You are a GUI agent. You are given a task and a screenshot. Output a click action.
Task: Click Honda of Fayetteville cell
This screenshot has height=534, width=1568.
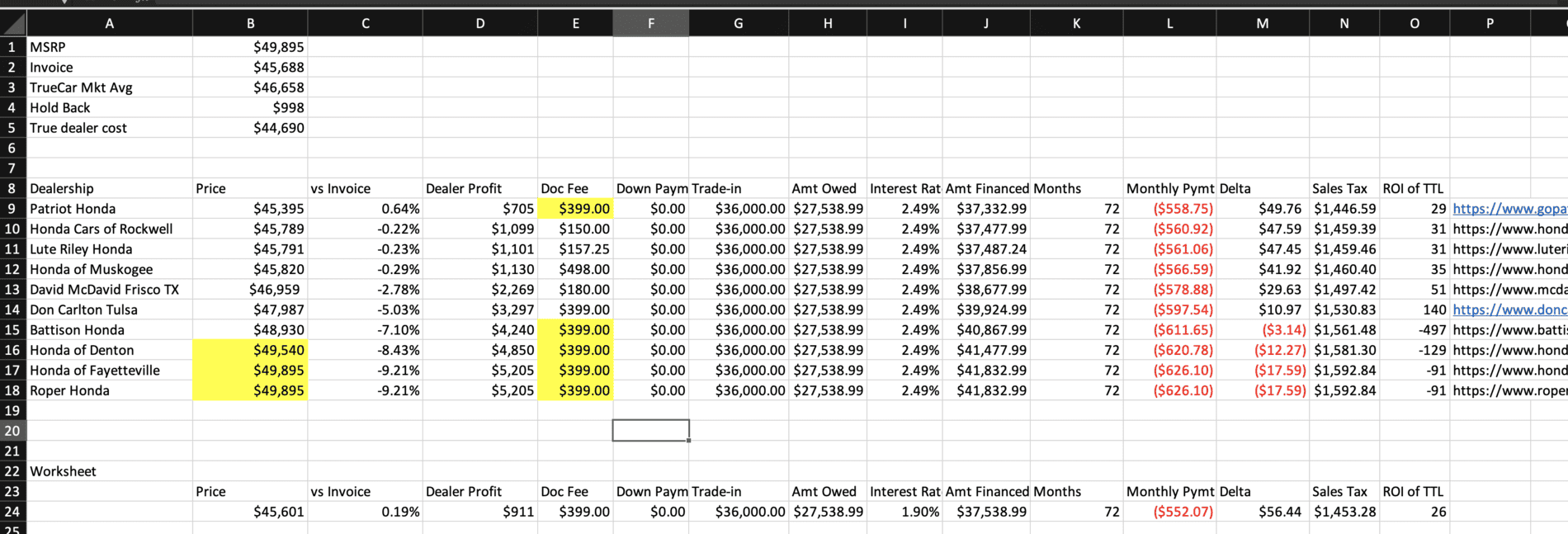110,371
